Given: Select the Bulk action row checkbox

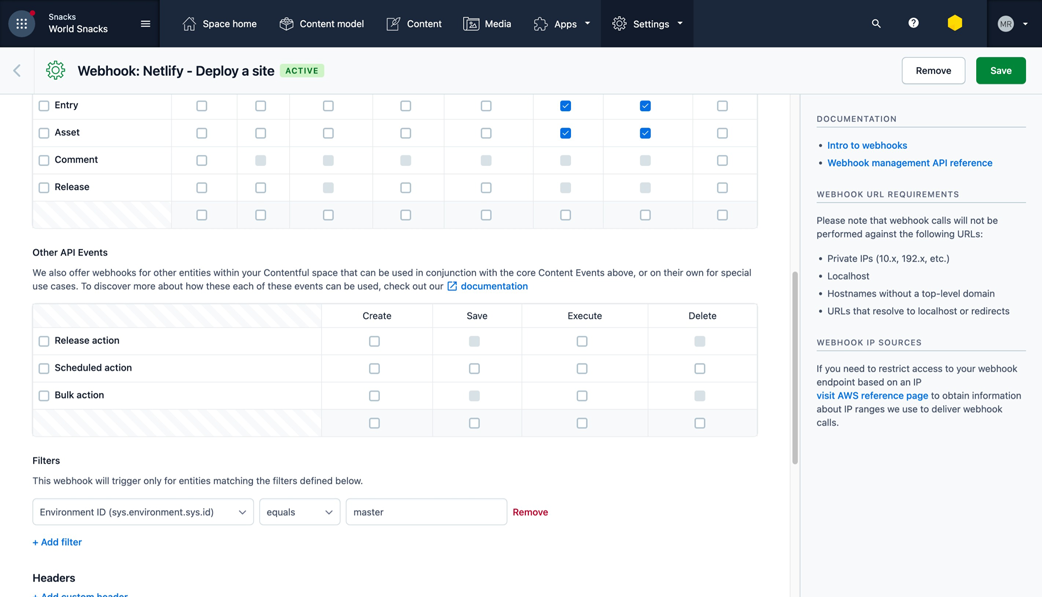Looking at the screenshot, I should point(44,396).
